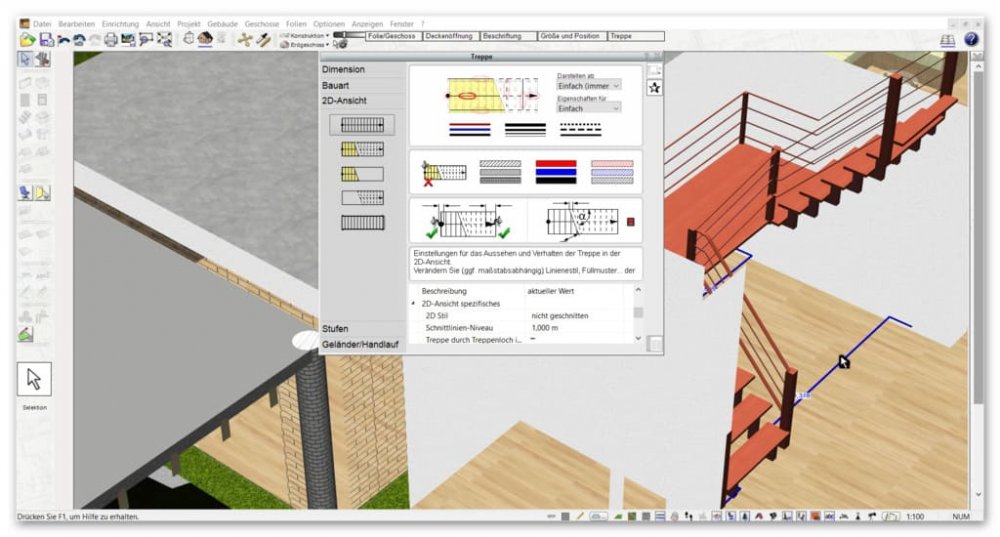The width and height of the screenshot is (1000, 537).
Task: Click the pencil-and-ruler toolbar icon
Action: 263,40
